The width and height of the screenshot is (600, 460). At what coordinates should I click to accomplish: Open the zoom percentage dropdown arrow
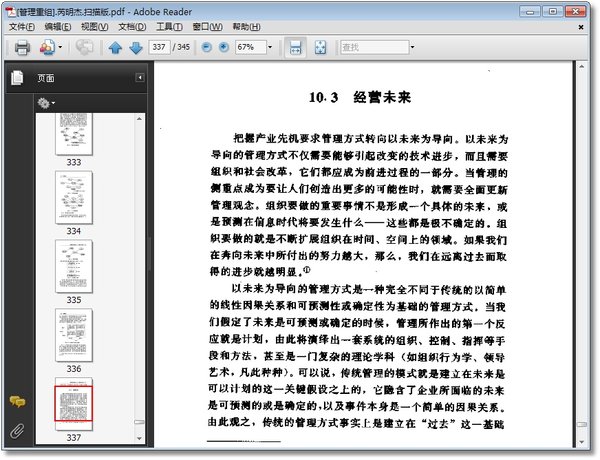(270, 47)
